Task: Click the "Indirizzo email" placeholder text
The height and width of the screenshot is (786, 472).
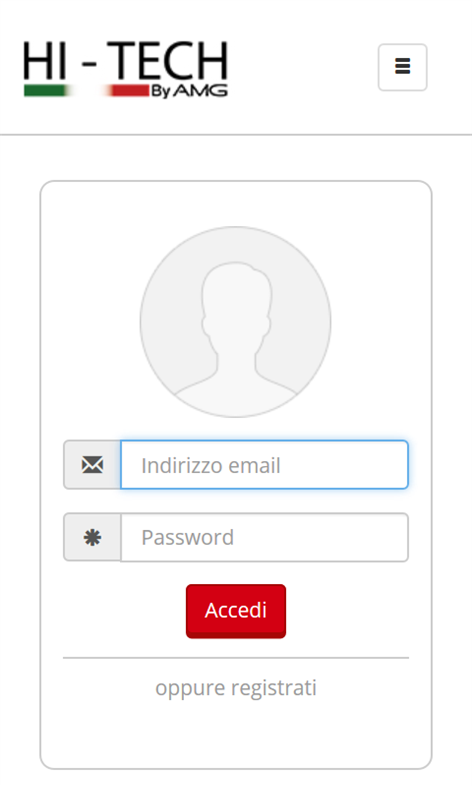Action: [210, 466]
